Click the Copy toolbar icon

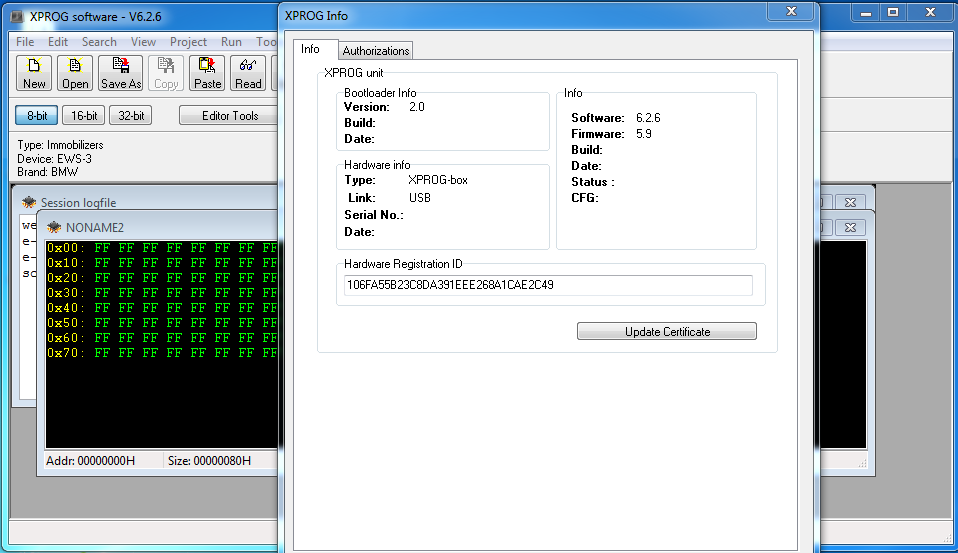166,73
